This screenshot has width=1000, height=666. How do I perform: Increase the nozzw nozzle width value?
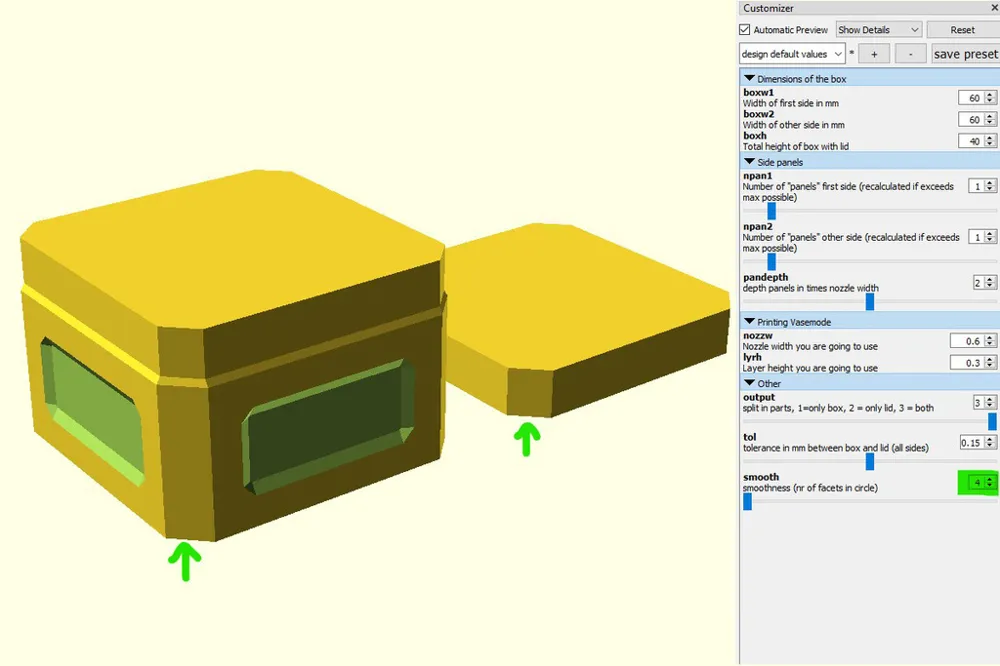click(990, 336)
